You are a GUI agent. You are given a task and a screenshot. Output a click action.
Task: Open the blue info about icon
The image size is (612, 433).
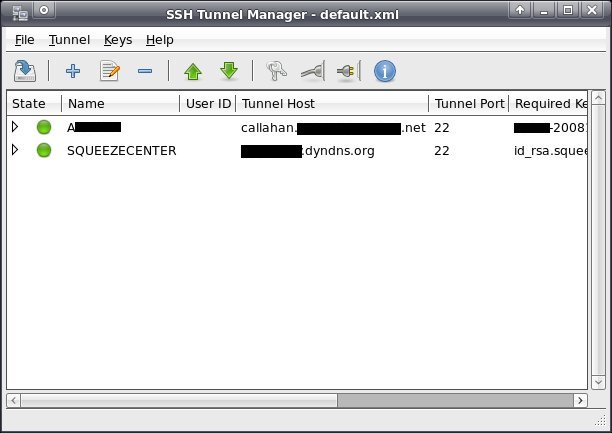[x=385, y=71]
